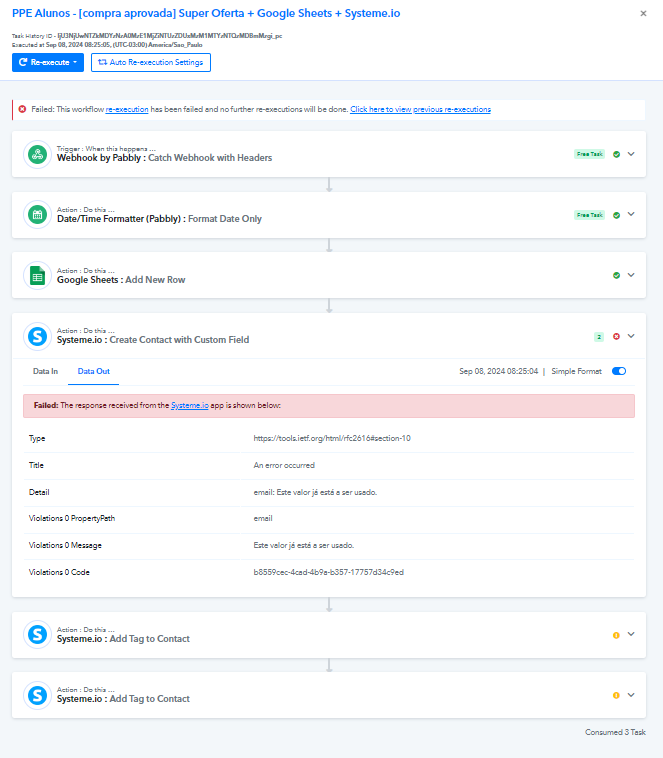Image resolution: width=663 pixels, height=758 pixels.
Task: Toggle the Simple Format switch
Action: click(x=619, y=371)
